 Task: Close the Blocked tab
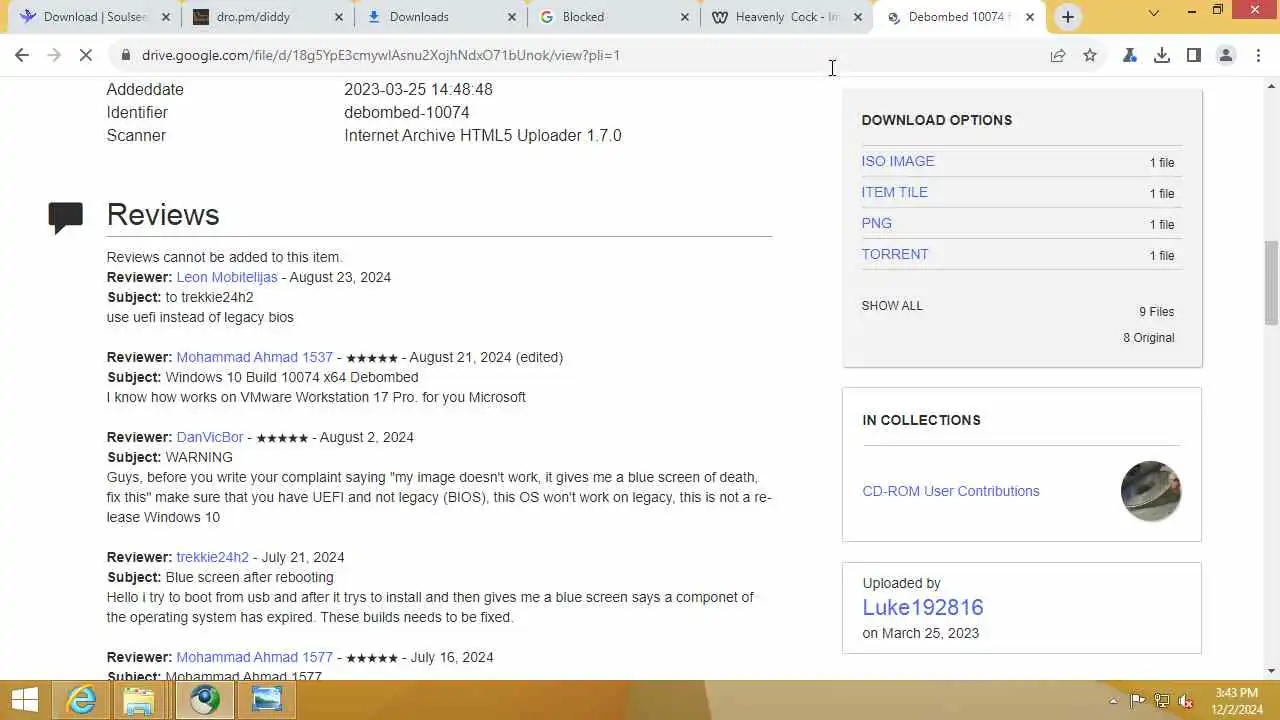click(x=685, y=17)
